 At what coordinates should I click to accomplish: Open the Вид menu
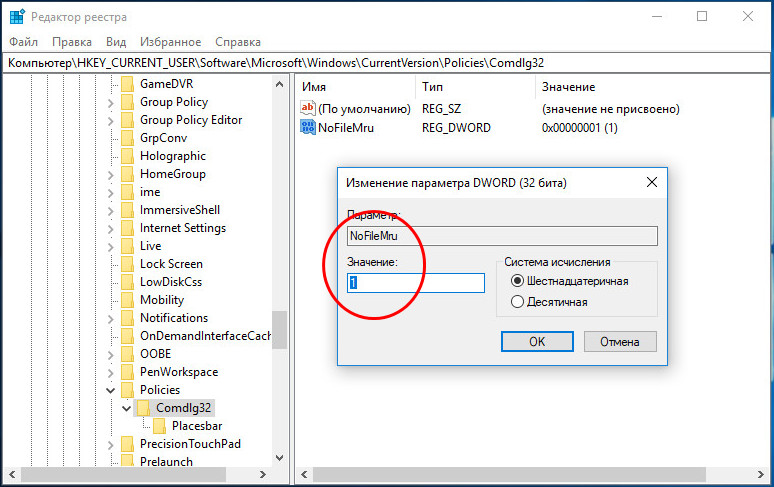pyautogui.click(x=116, y=42)
